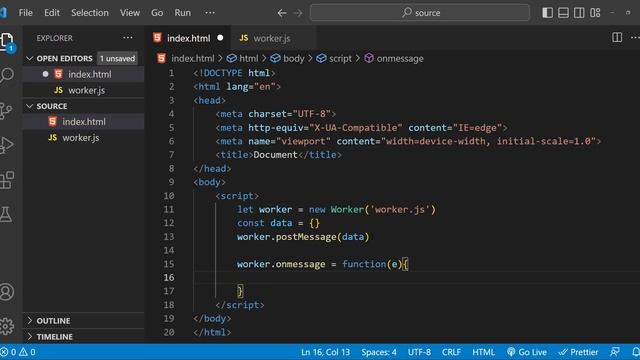The image size is (640, 360).
Task: Open the feedback icon in status bar
Action: pyautogui.click(x=615, y=352)
